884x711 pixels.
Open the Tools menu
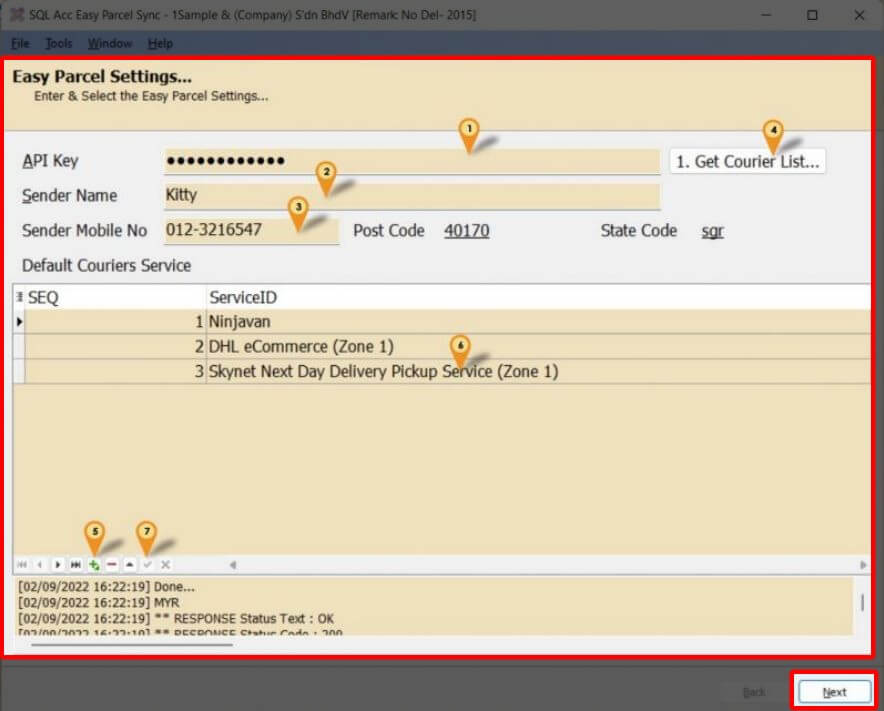[x=59, y=43]
